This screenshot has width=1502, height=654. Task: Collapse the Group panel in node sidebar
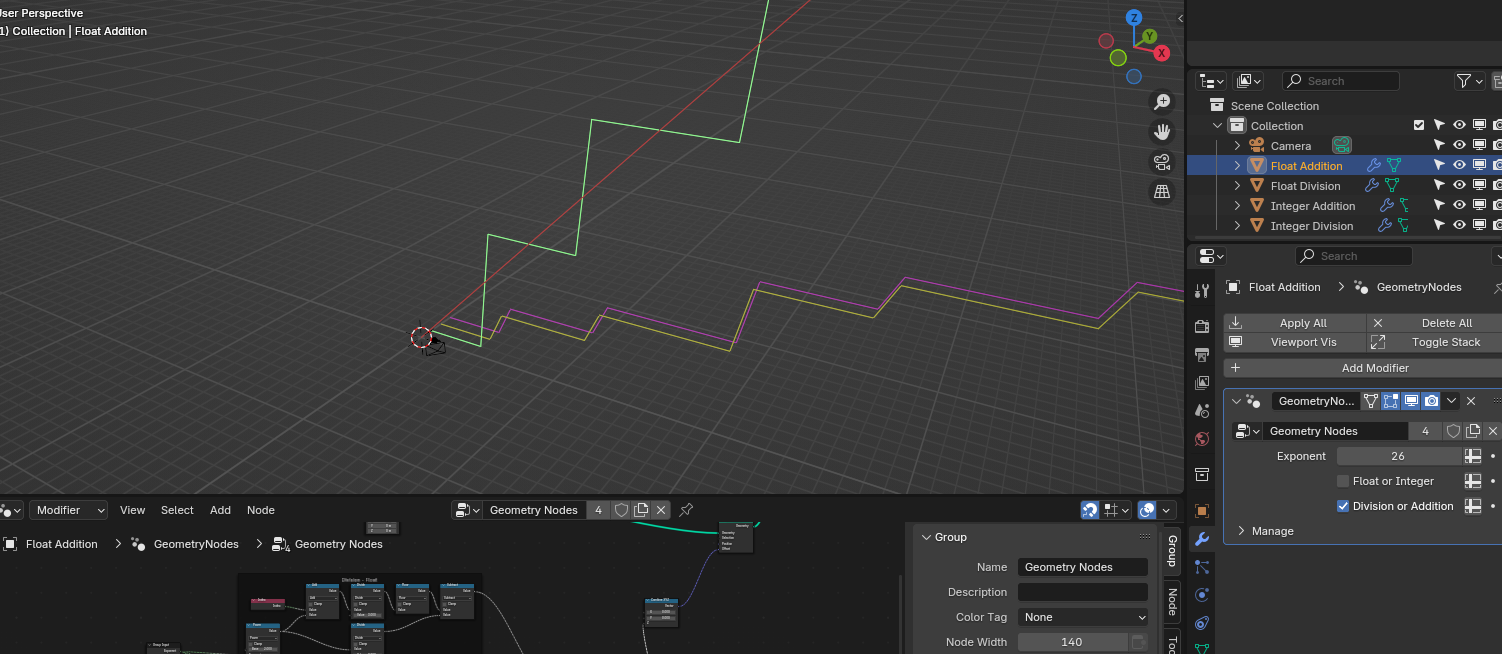926,537
